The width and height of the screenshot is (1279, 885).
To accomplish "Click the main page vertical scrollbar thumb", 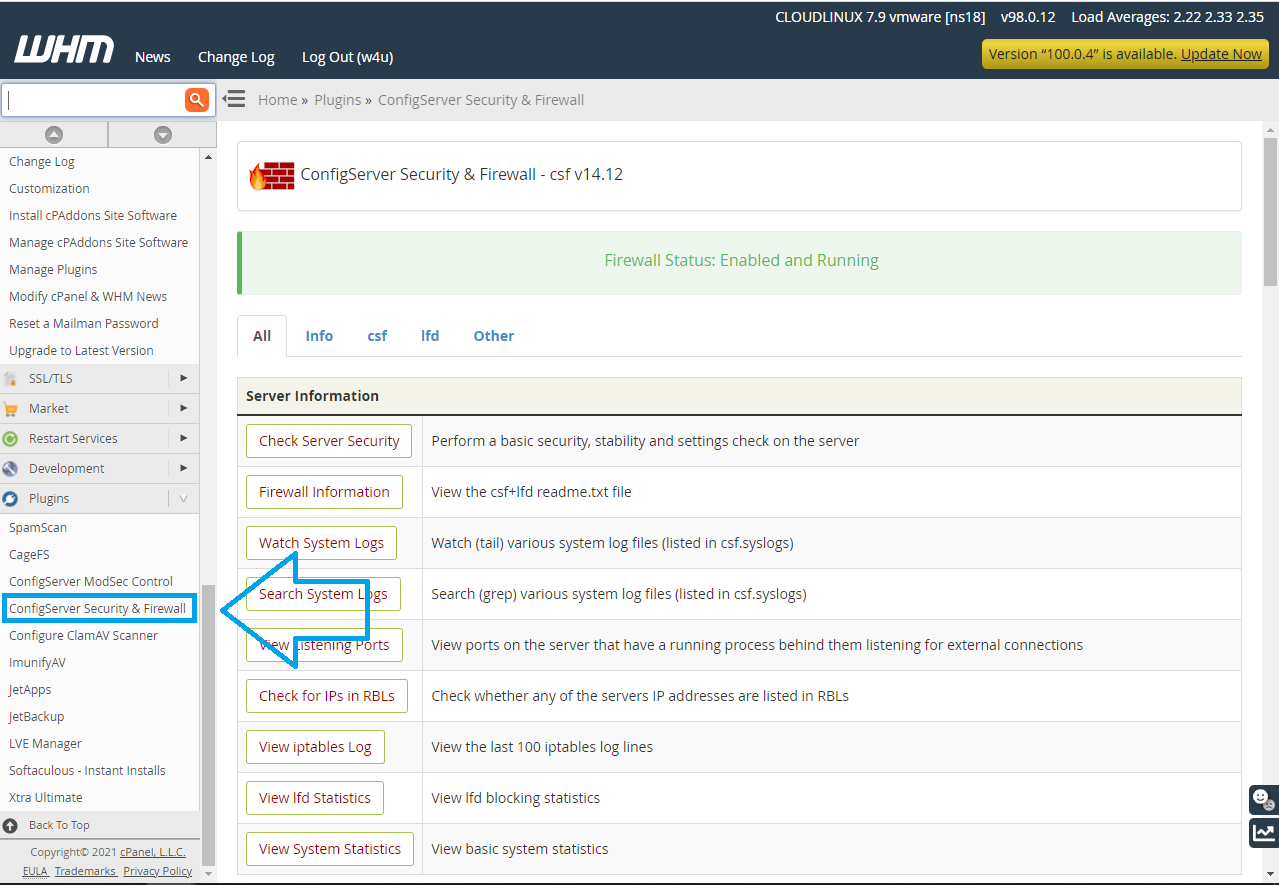I will [1270, 211].
